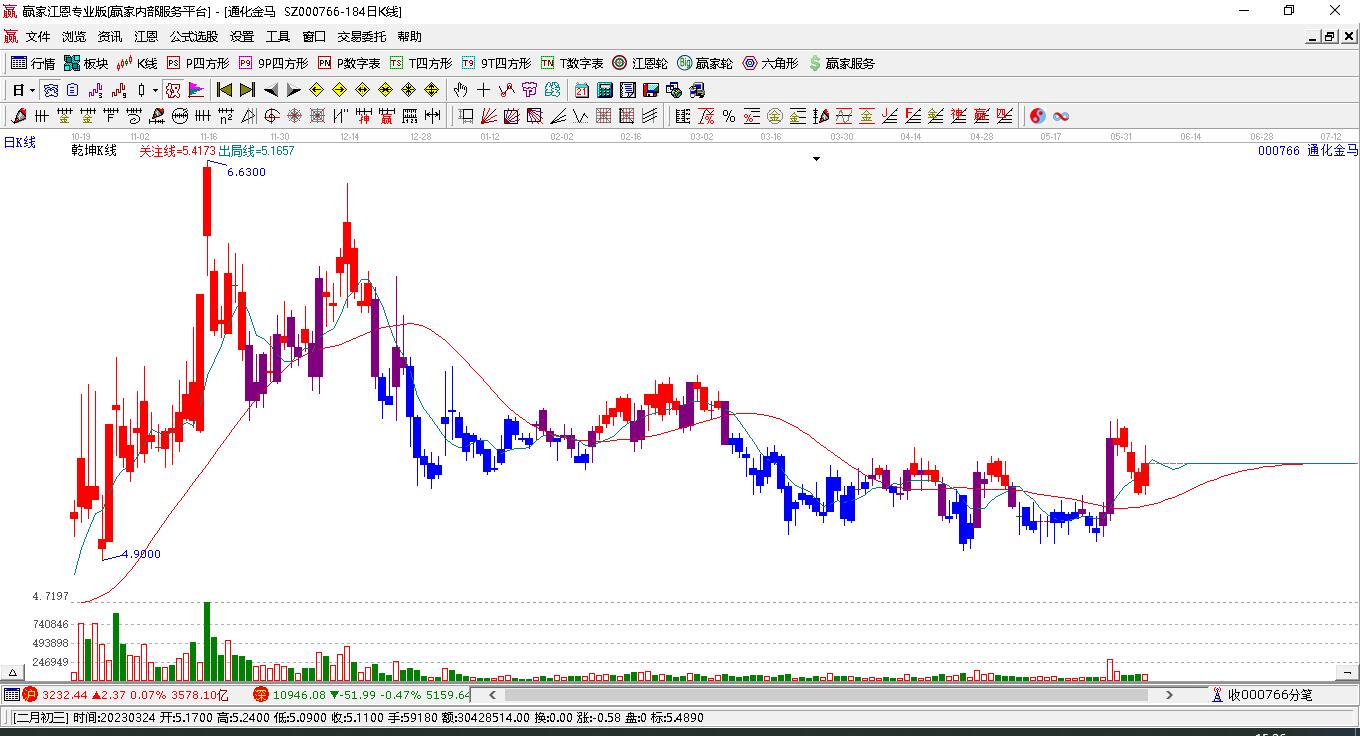1360x736 pixels.
Task: Open the T数字表 tool
Action: pos(572,63)
